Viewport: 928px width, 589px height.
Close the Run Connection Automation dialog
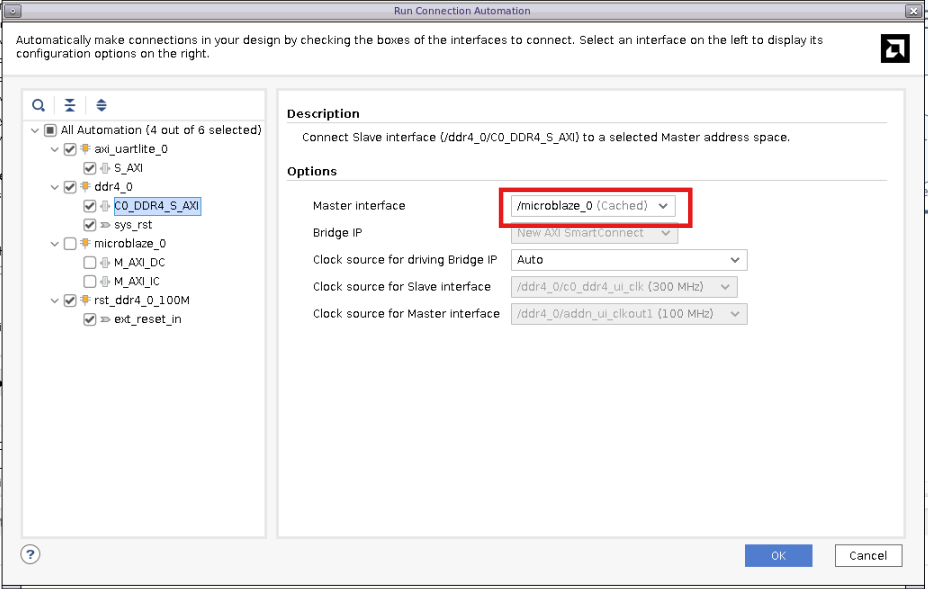(913, 11)
